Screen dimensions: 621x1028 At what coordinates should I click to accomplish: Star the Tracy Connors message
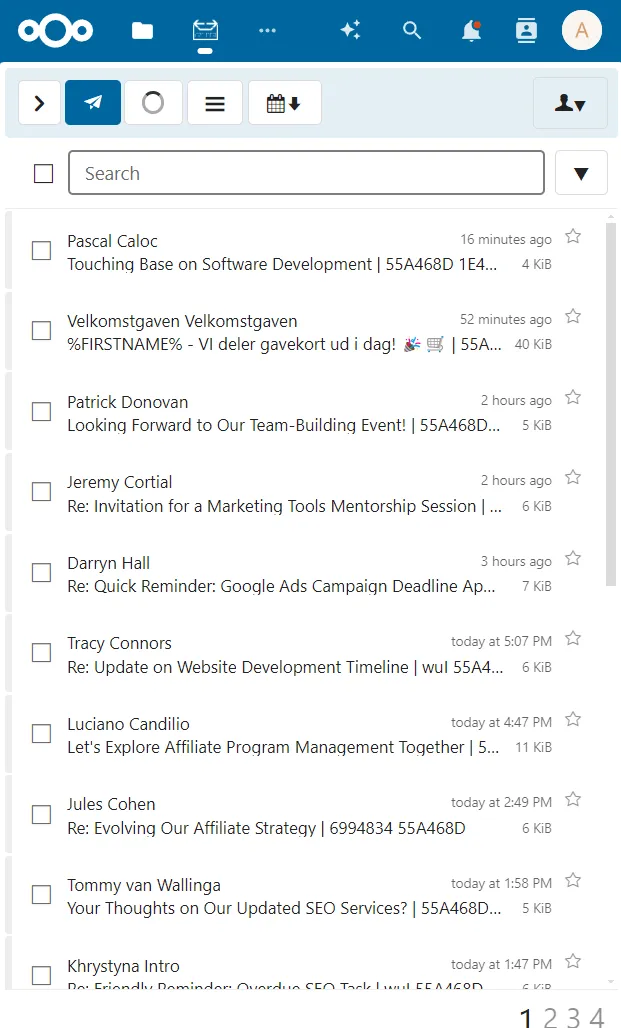[573, 638]
